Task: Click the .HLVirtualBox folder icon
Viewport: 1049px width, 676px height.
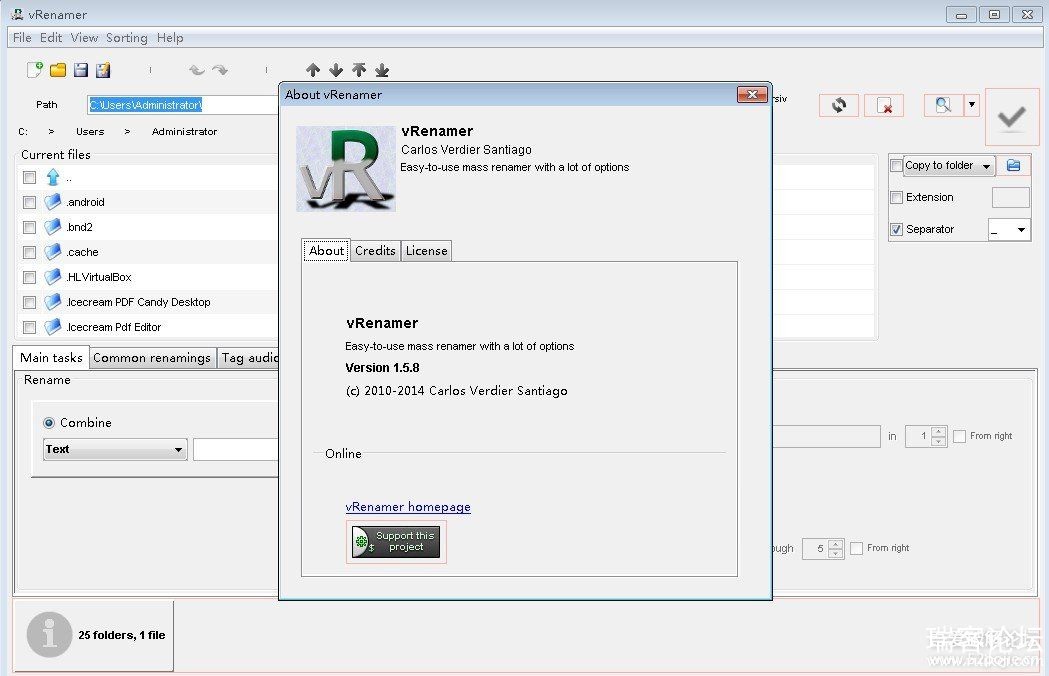Action: point(53,277)
